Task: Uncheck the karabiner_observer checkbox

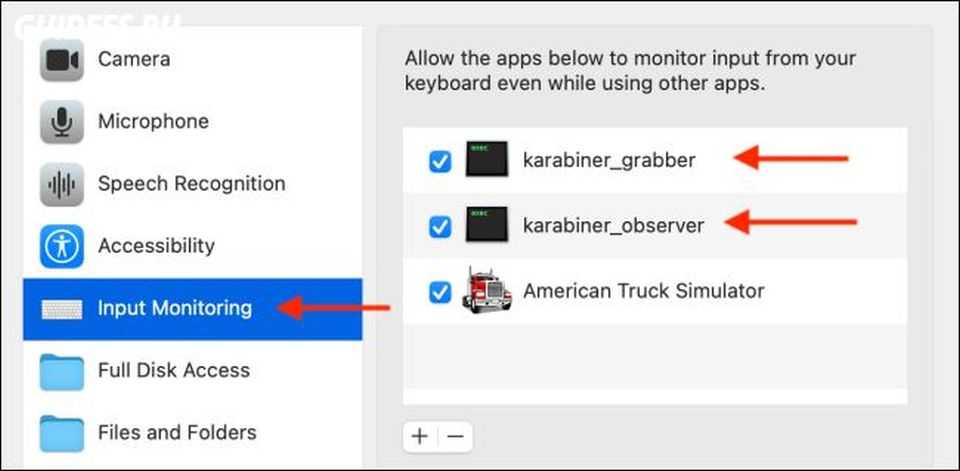Action: pyautogui.click(x=440, y=227)
